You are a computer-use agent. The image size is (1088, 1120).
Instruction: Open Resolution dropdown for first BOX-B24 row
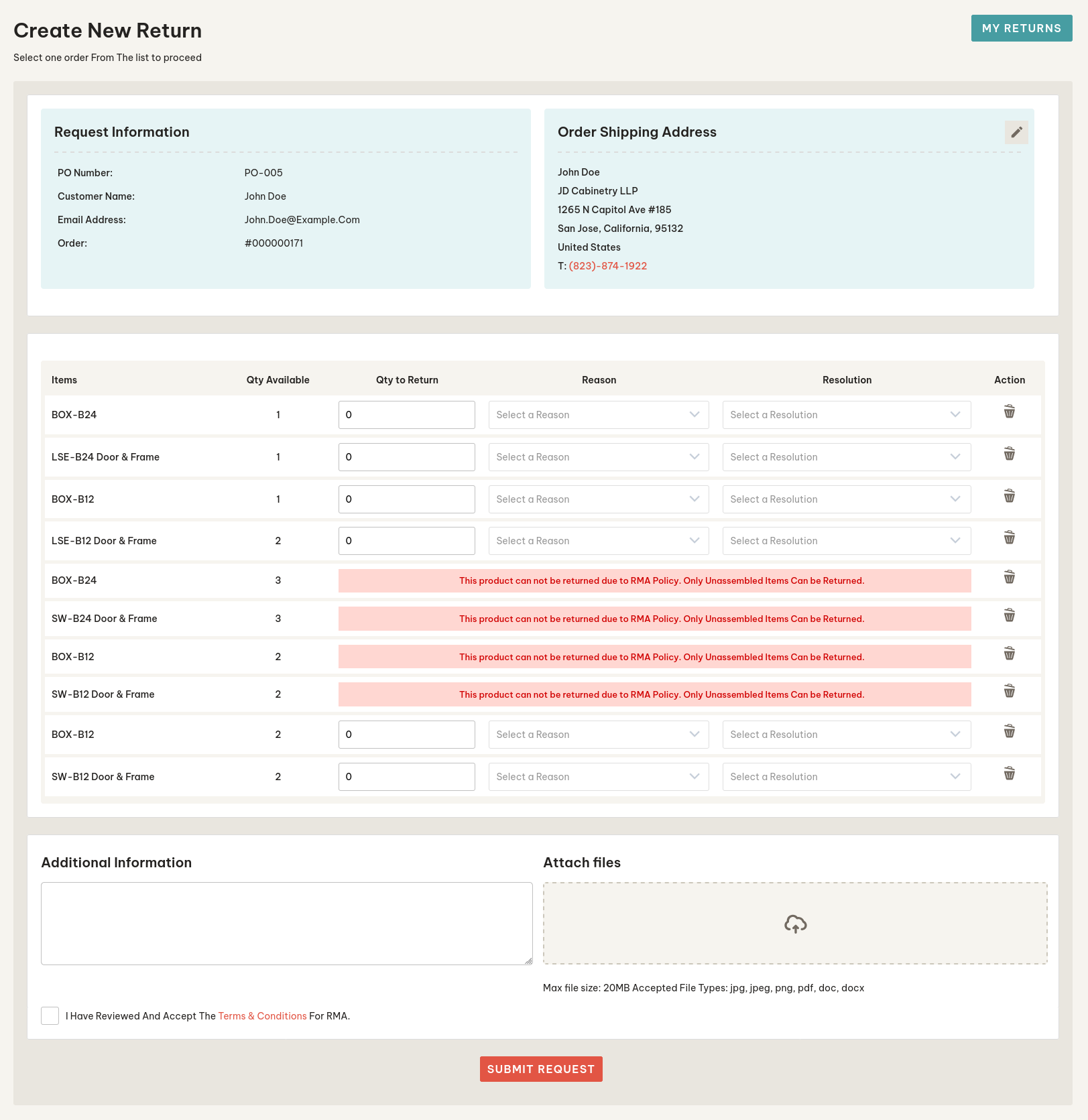(846, 415)
